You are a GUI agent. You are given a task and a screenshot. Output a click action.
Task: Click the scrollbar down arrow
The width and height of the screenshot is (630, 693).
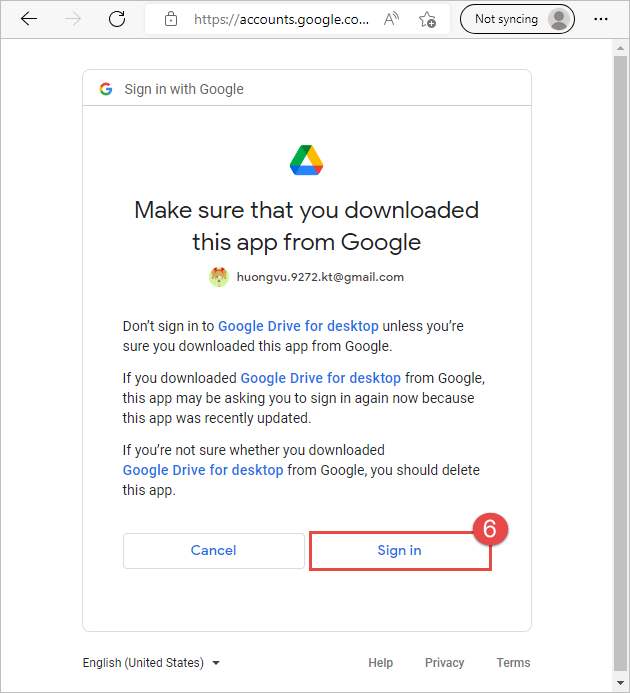(621, 683)
